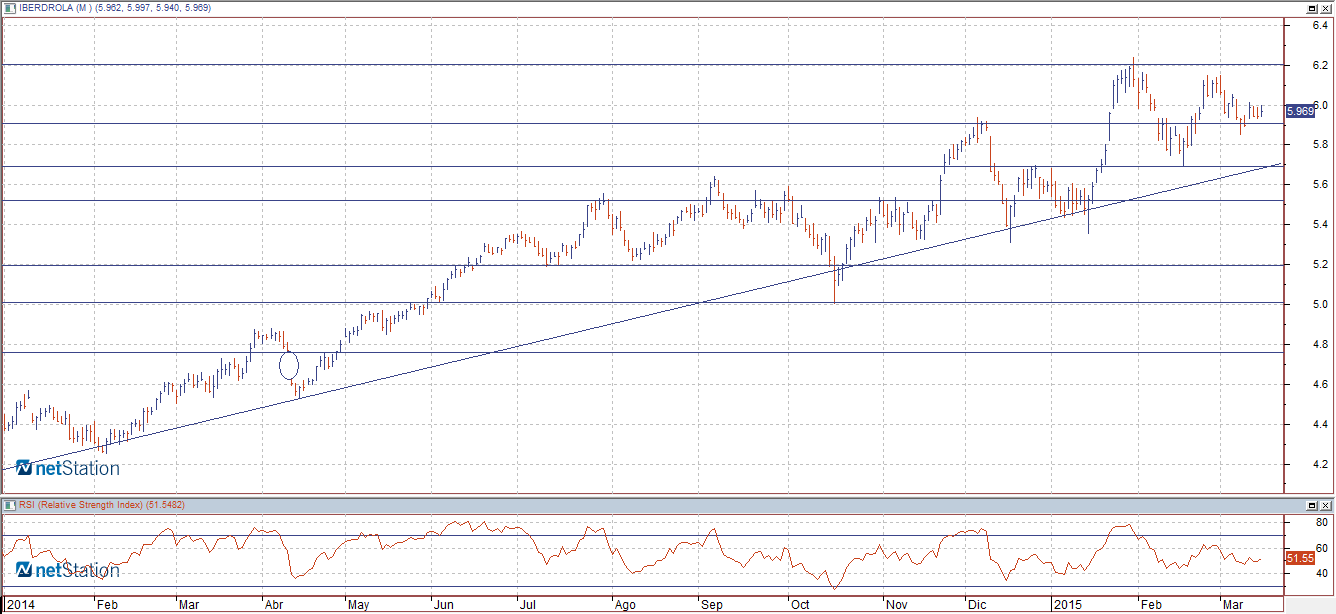This screenshot has height=614, width=1336.
Task: Maximize the IBERDROLA chart window
Action: tap(1312, 8)
